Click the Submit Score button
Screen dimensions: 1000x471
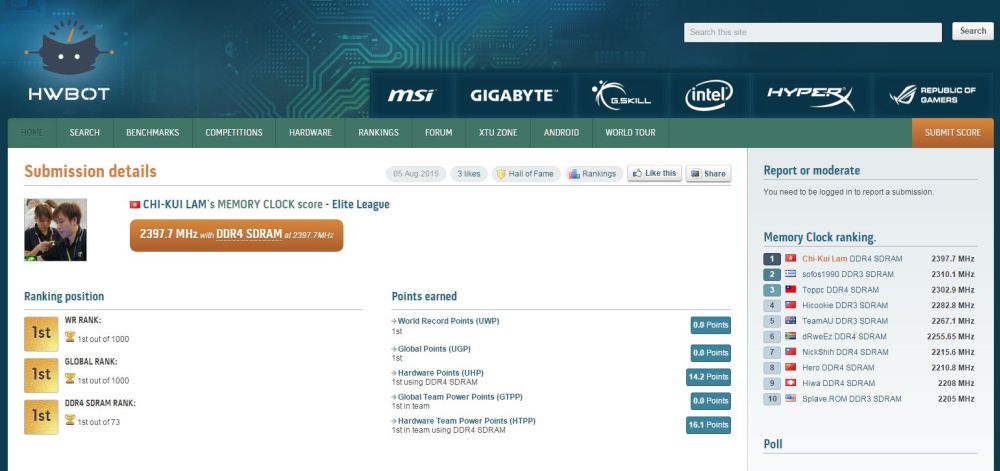coord(952,133)
